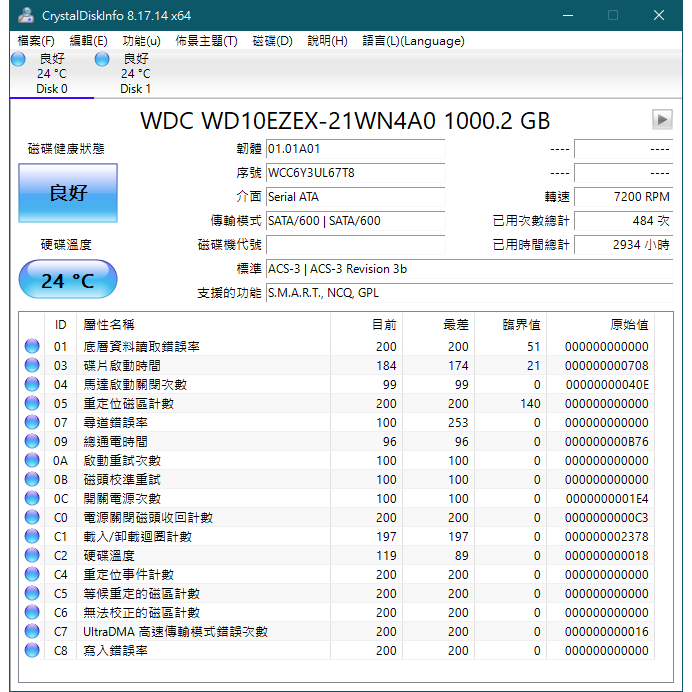
Task: Click raw value 0000000001E4
Action: click(607, 499)
